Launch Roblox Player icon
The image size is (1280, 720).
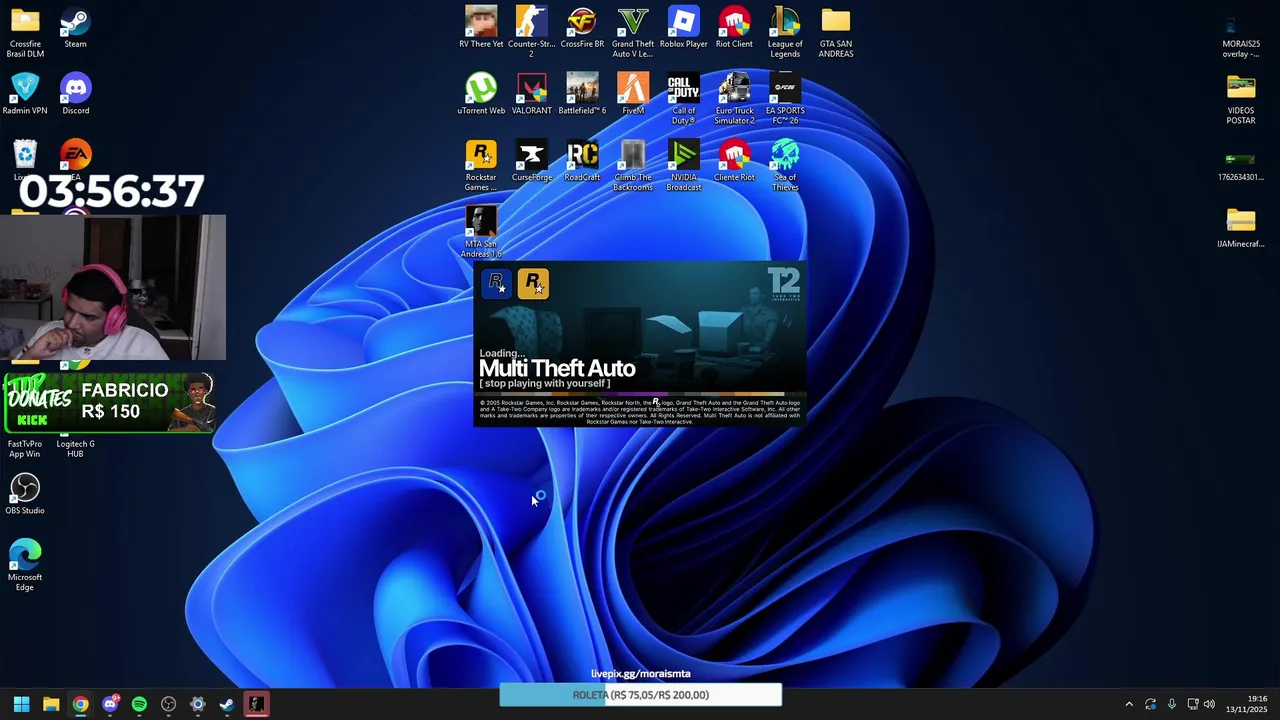pyautogui.click(x=684, y=27)
